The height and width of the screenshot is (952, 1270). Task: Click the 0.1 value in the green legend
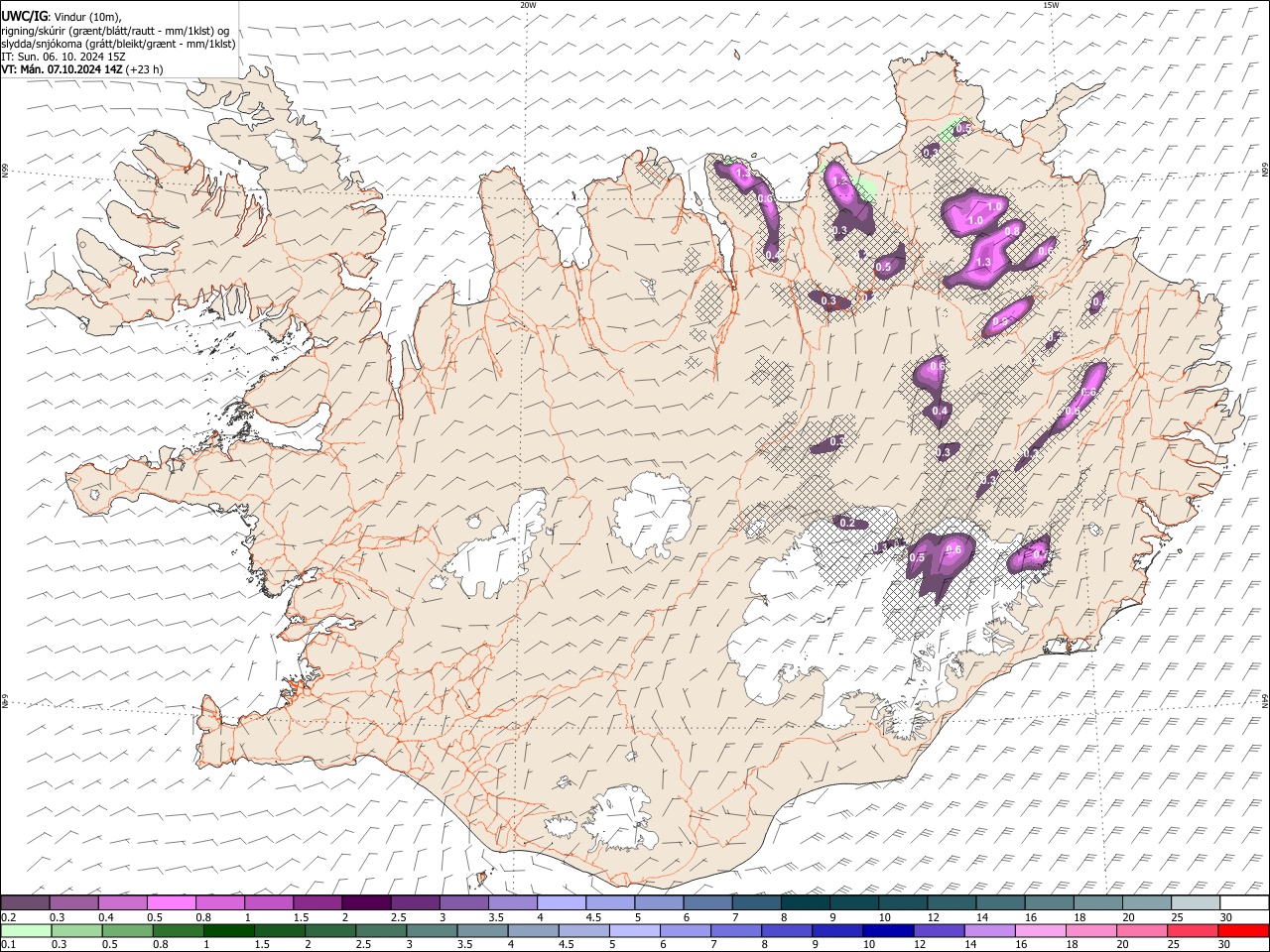click(x=8, y=945)
